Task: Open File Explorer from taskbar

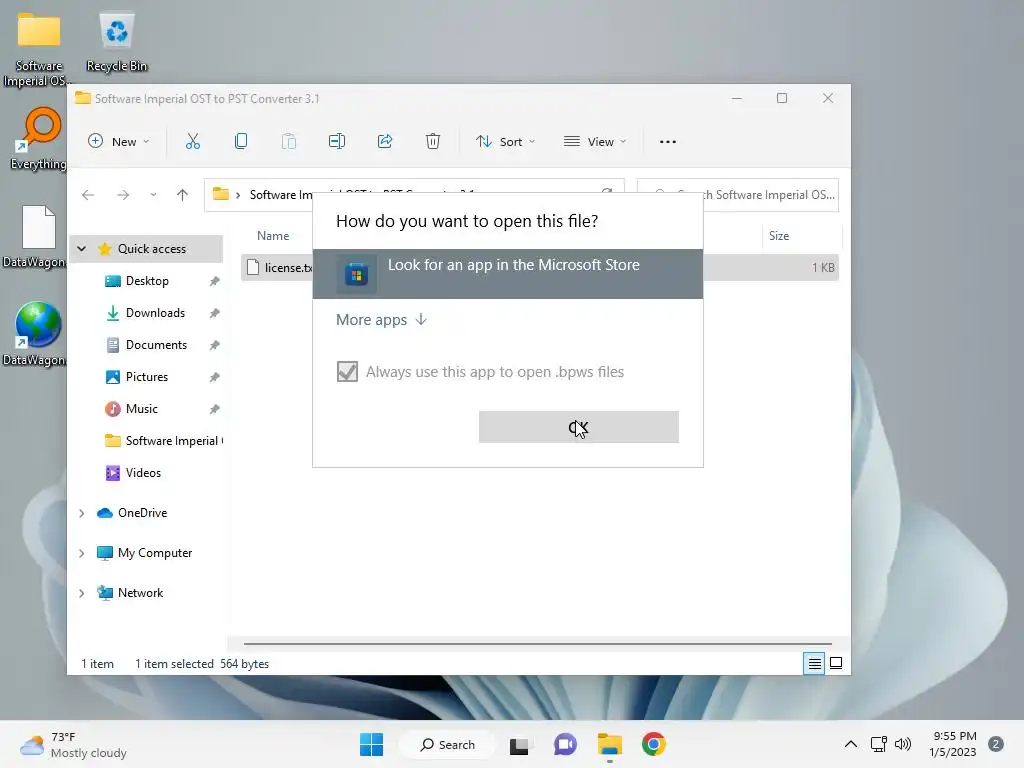Action: pos(609,744)
